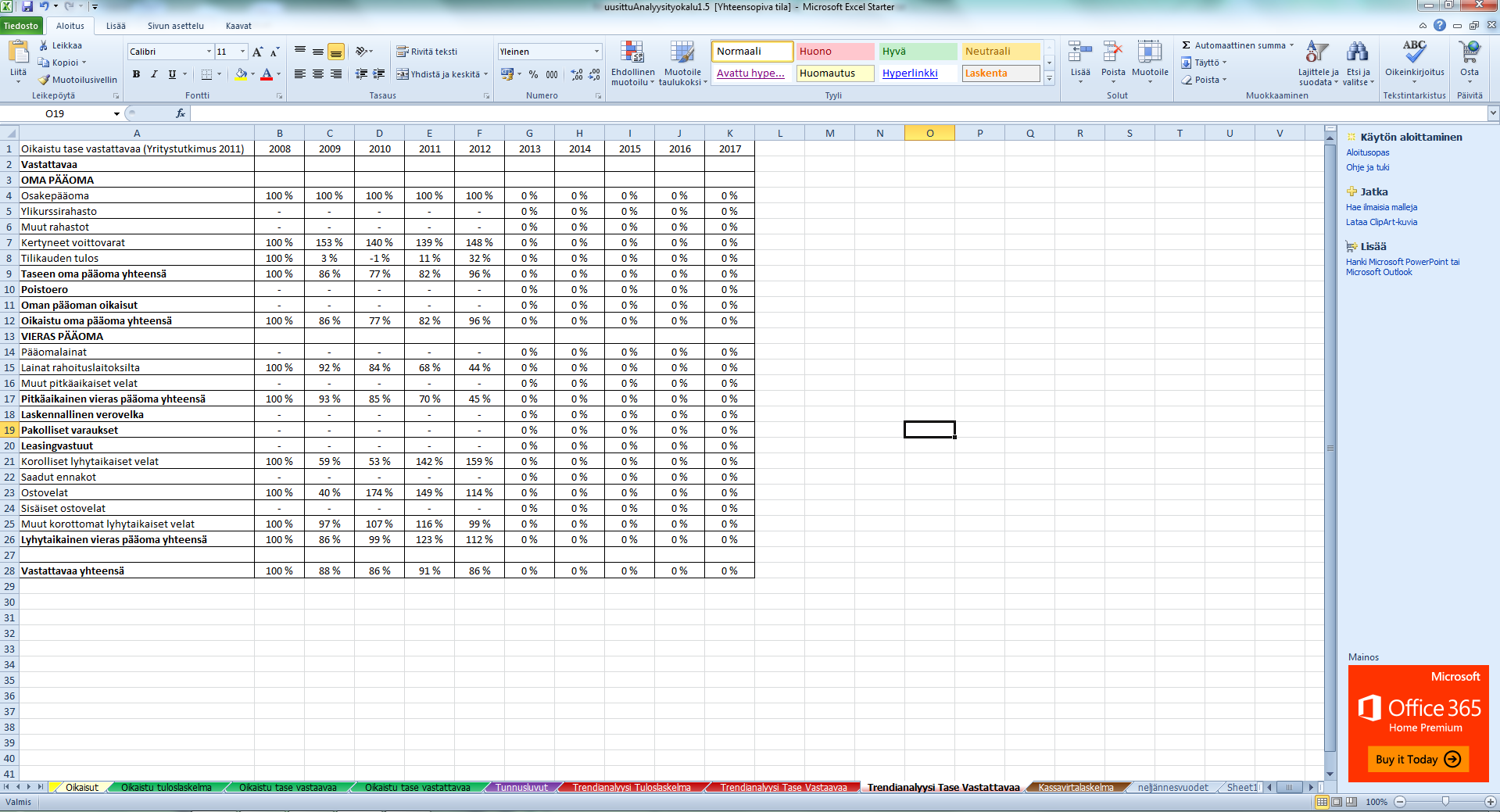The width and height of the screenshot is (1500, 812).
Task: Click the vertical scrollbar thumb
Action: (1330, 448)
